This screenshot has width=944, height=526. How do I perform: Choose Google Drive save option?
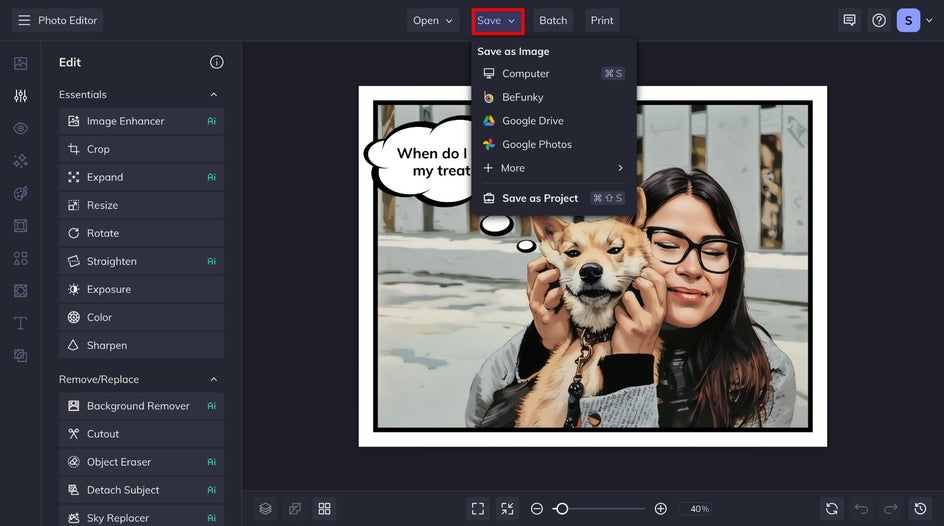pyautogui.click(x=532, y=121)
